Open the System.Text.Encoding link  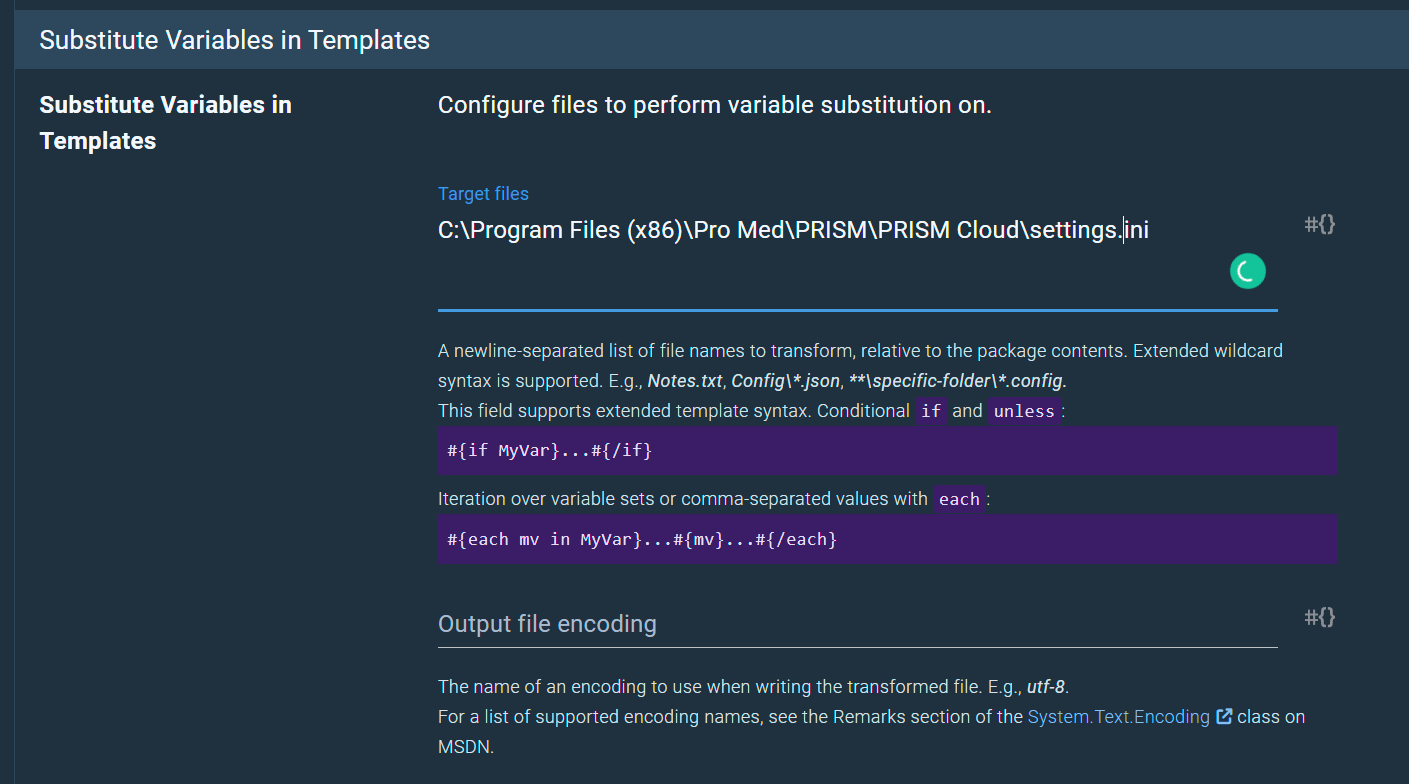1118,717
